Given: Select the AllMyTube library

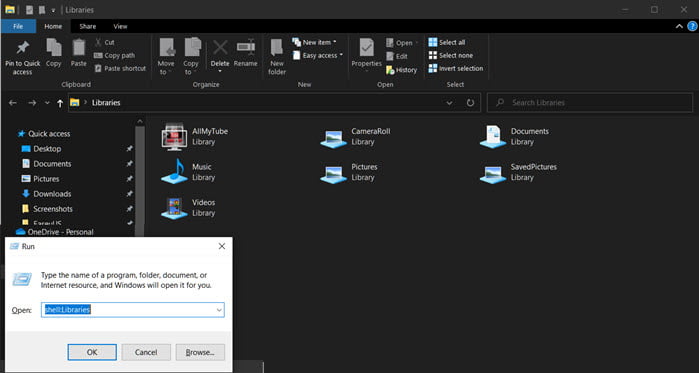Looking at the screenshot, I should coord(195,136).
